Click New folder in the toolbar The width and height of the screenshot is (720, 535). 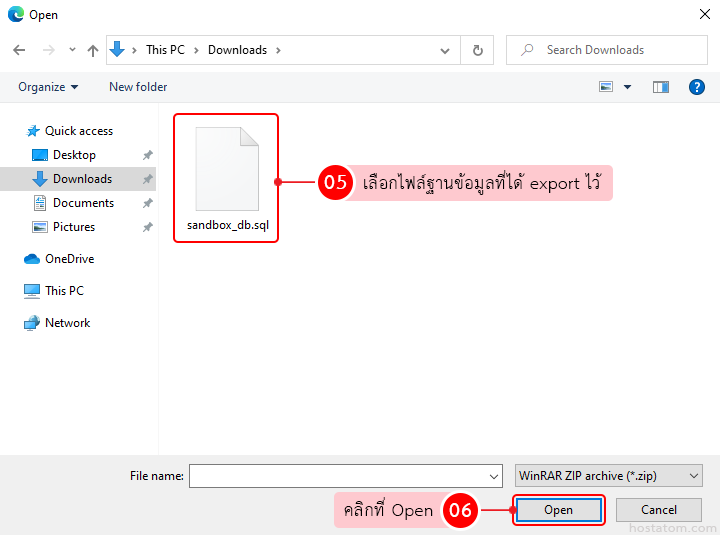pos(138,87)
